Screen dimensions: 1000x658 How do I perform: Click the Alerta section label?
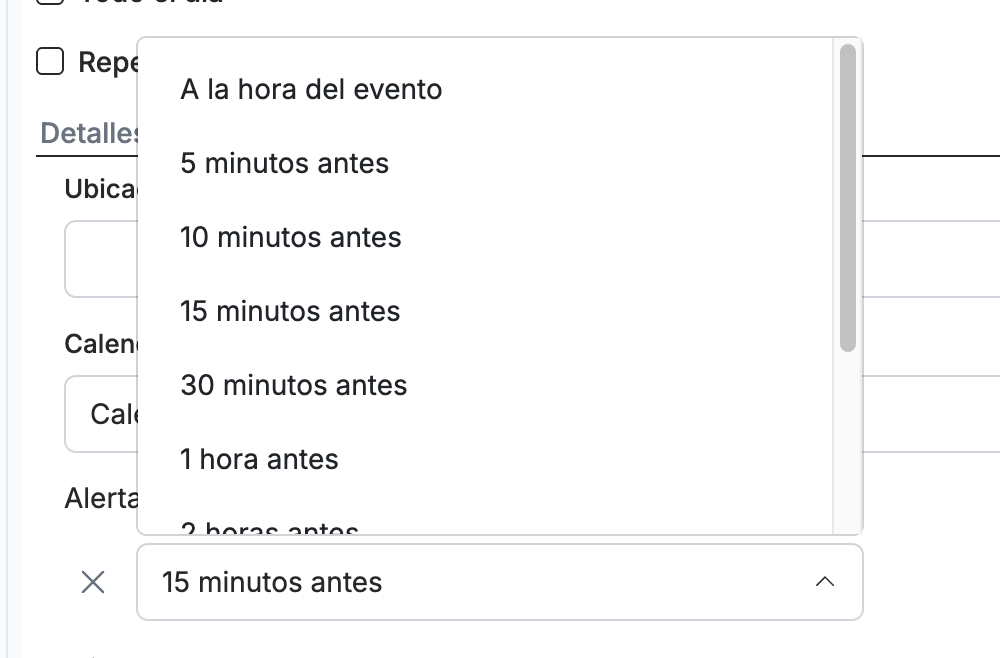pyautogui.click(x=101, y=498)
